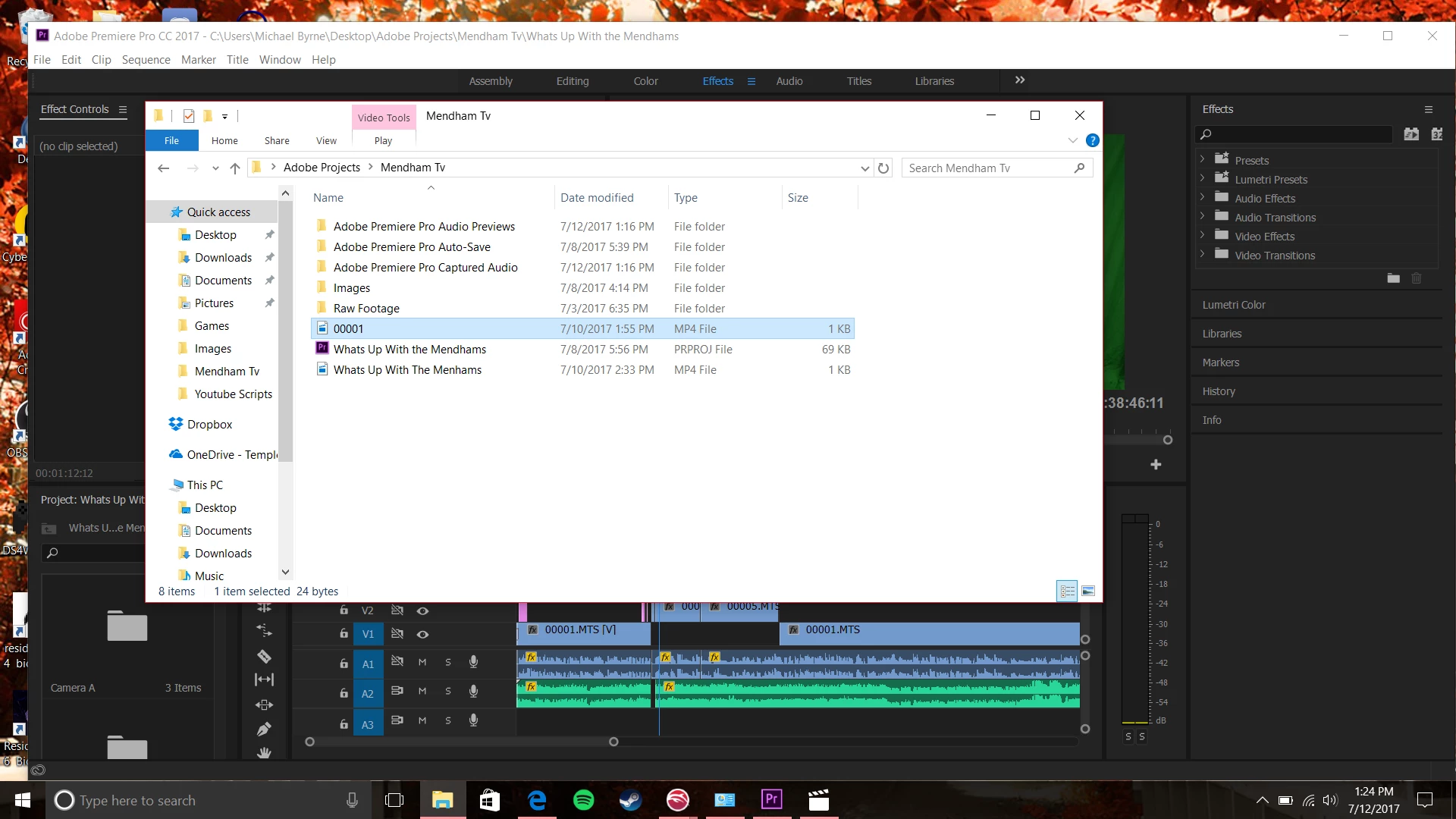Open the Raw Footage folder

pyautogui.click(x=366, y=309)
